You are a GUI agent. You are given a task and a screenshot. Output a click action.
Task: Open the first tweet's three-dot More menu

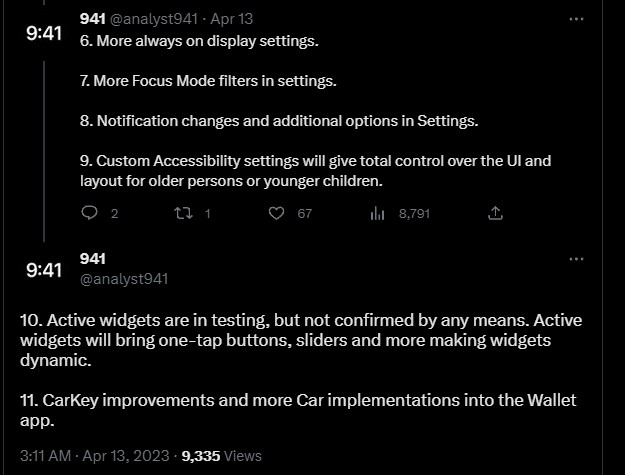click(x=576, y=19)
